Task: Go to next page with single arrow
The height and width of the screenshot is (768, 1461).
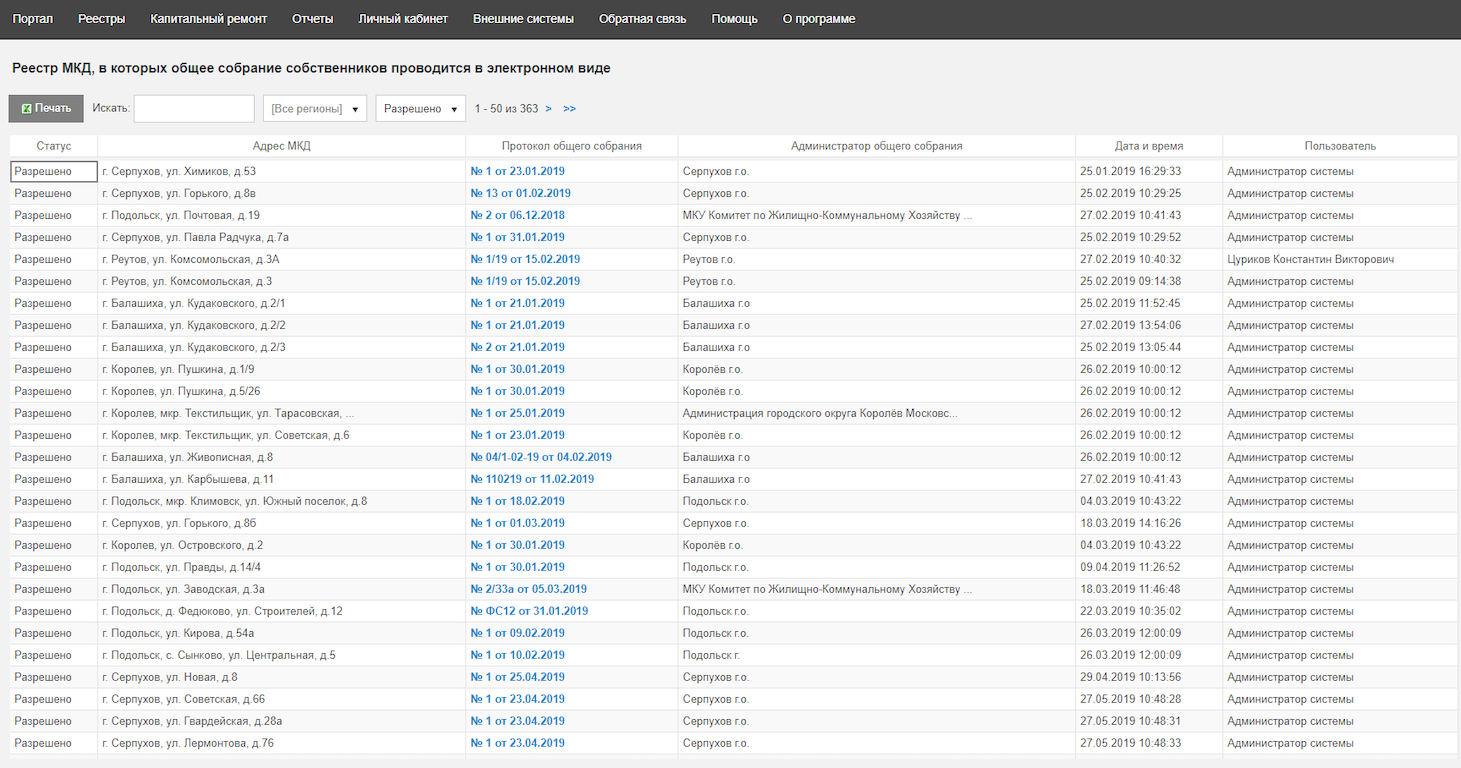Action: coord(548,109)
